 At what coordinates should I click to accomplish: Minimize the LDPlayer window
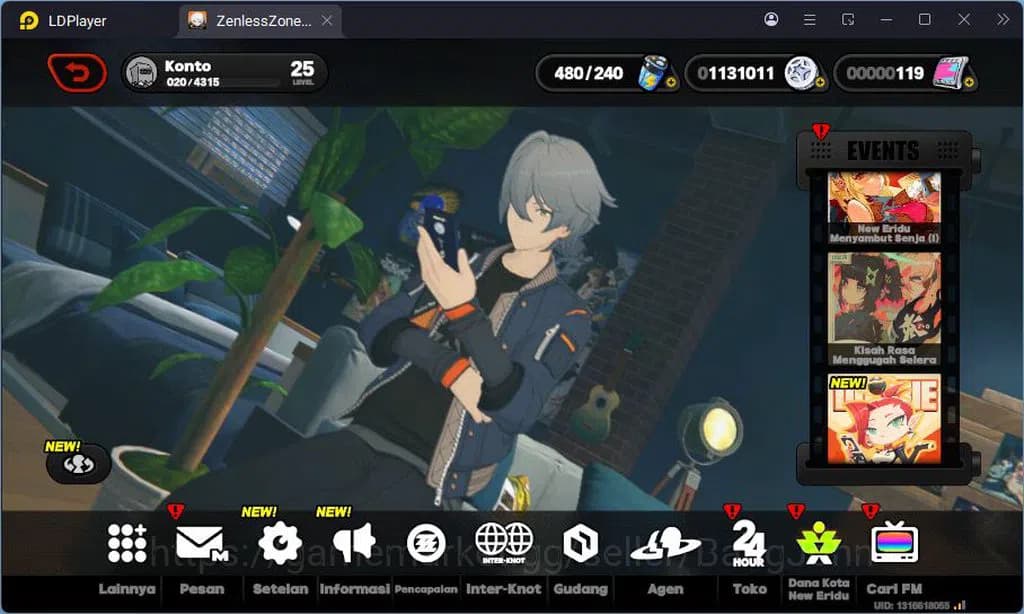(x=886, y=20)
